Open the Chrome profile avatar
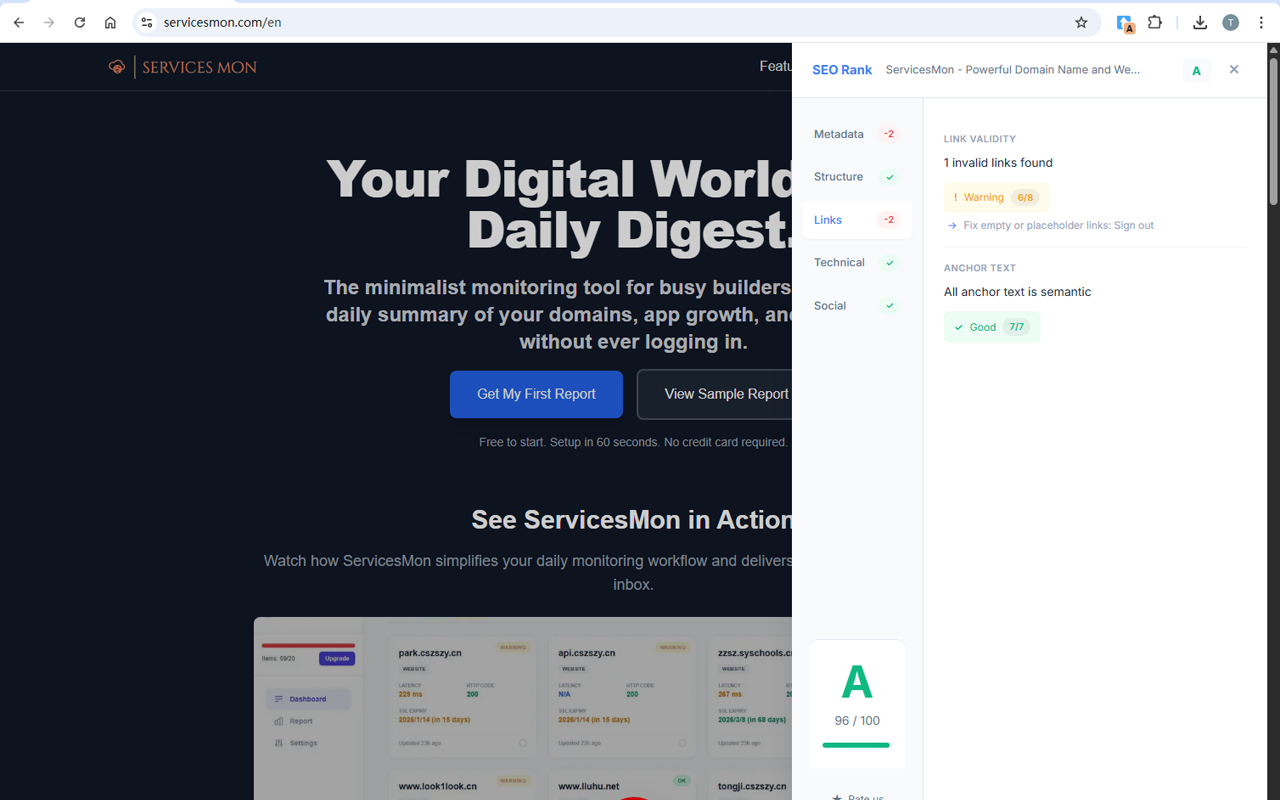The width and height of the screenshot is (1280, 800). point(1230,22)
